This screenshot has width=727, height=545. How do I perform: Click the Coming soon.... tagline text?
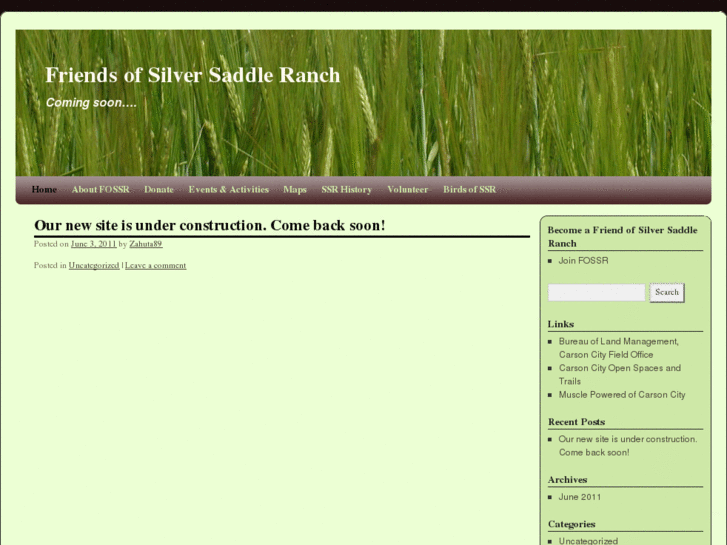click(91, 103)
